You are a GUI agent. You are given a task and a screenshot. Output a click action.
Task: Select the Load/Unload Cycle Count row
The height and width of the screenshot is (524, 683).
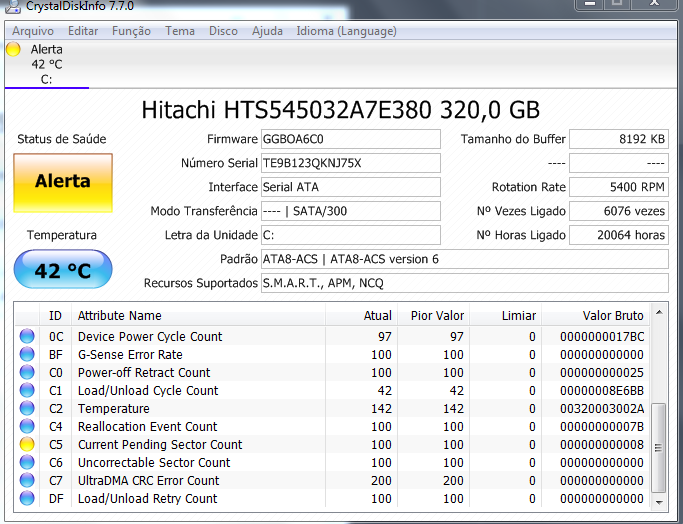[x=332, y=390]
